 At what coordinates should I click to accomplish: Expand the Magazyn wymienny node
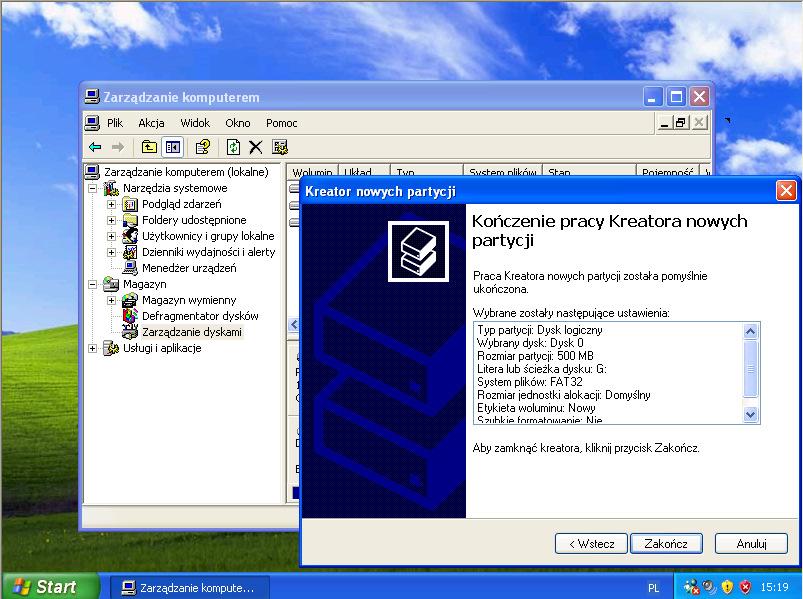[x=112, y=301]
